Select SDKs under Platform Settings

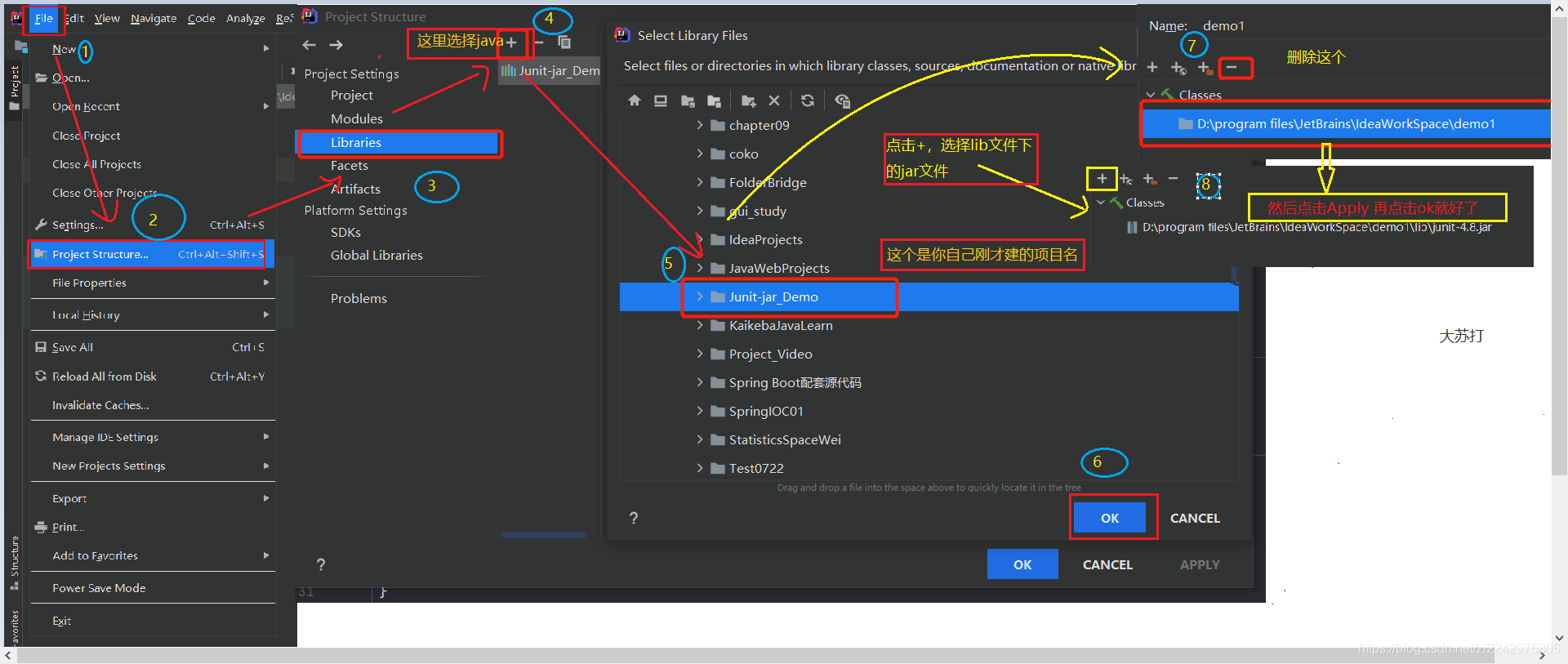tap(345, 232)
